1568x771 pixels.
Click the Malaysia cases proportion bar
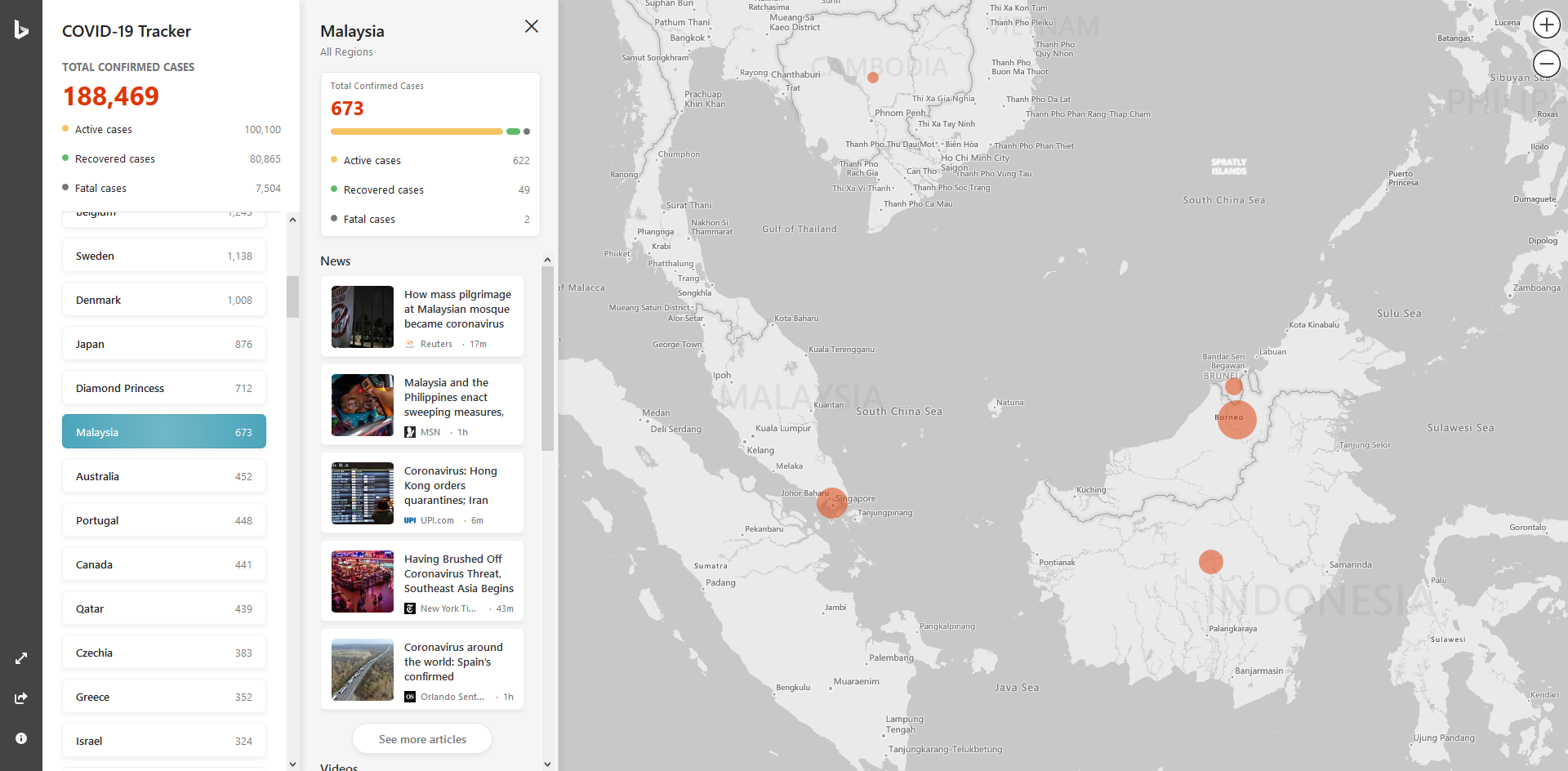tap(430, 131)
